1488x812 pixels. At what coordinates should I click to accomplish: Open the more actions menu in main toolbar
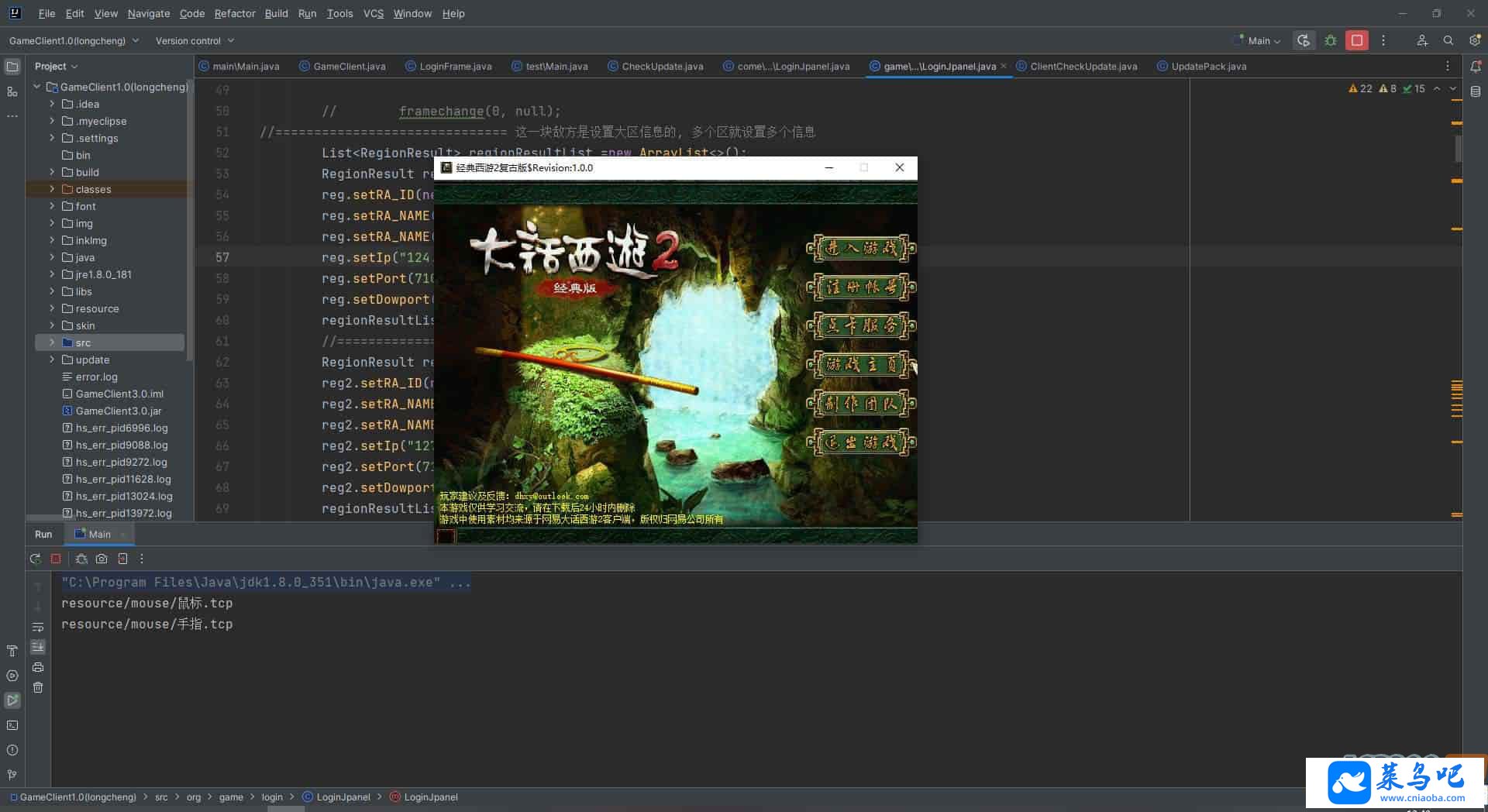click(1383, 40)
